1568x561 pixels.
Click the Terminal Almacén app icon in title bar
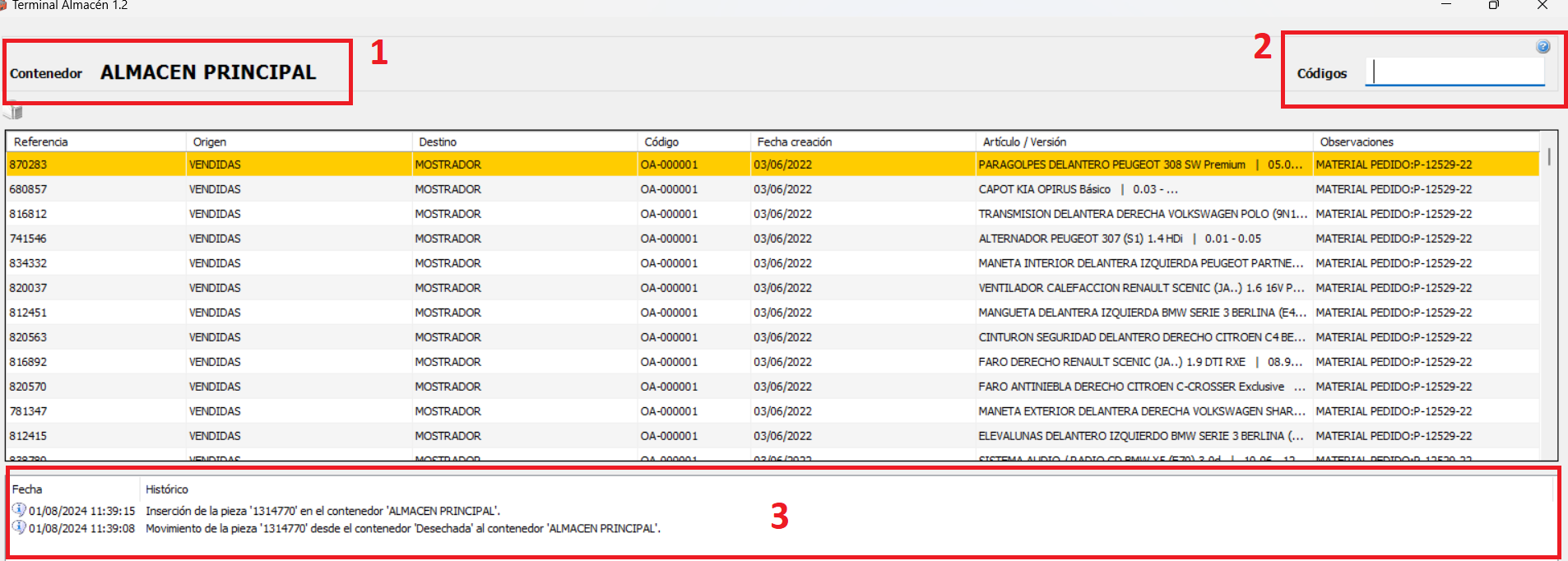(x=3, y=5)
